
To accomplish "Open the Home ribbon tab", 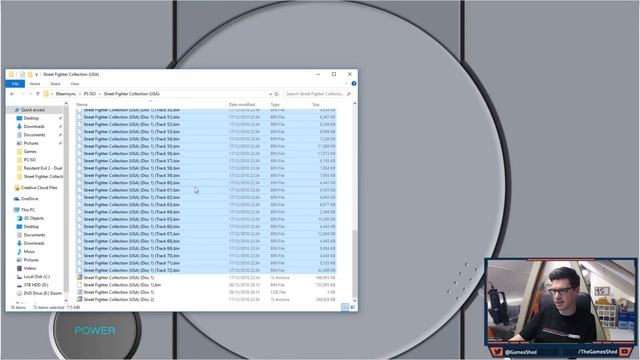I will (x=35, y=84).
